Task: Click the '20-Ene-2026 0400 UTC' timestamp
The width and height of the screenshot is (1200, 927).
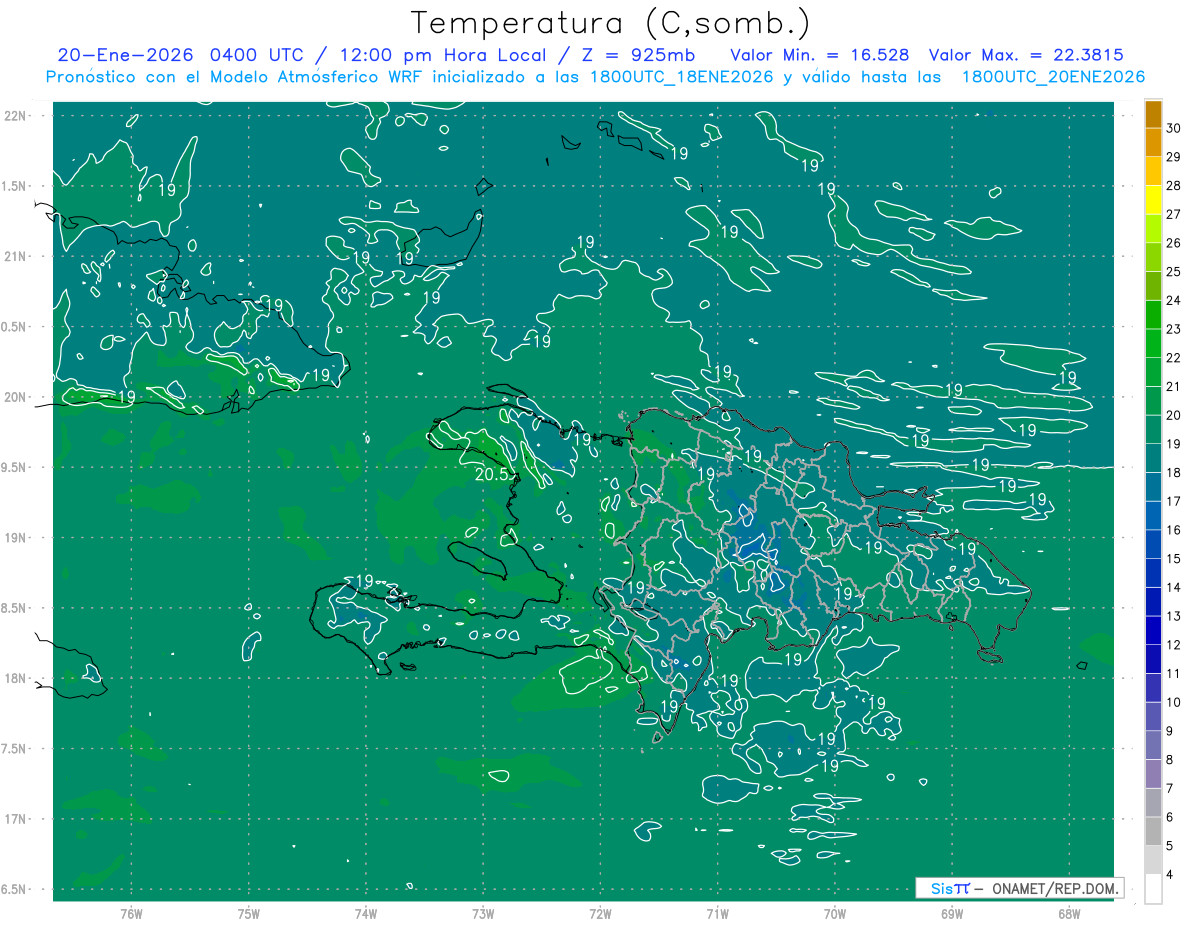Action: (x=183, y=54)
